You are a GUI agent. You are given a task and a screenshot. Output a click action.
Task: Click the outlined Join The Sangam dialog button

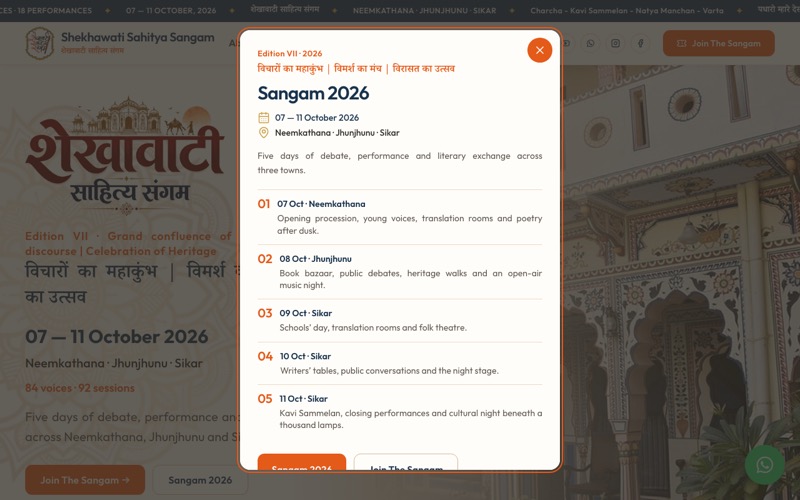pos(406,462)
